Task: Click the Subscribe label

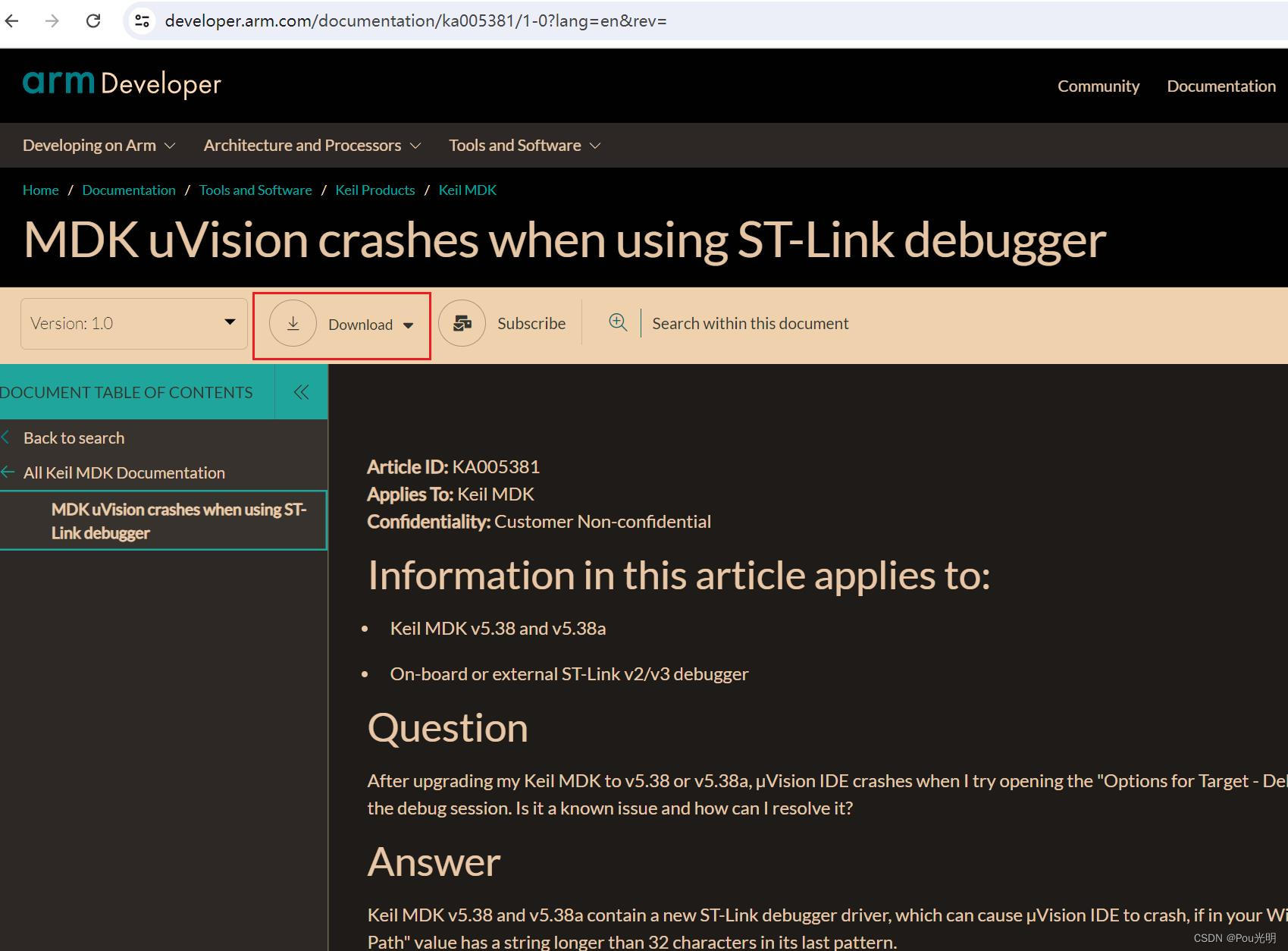Action: point(531,324)
